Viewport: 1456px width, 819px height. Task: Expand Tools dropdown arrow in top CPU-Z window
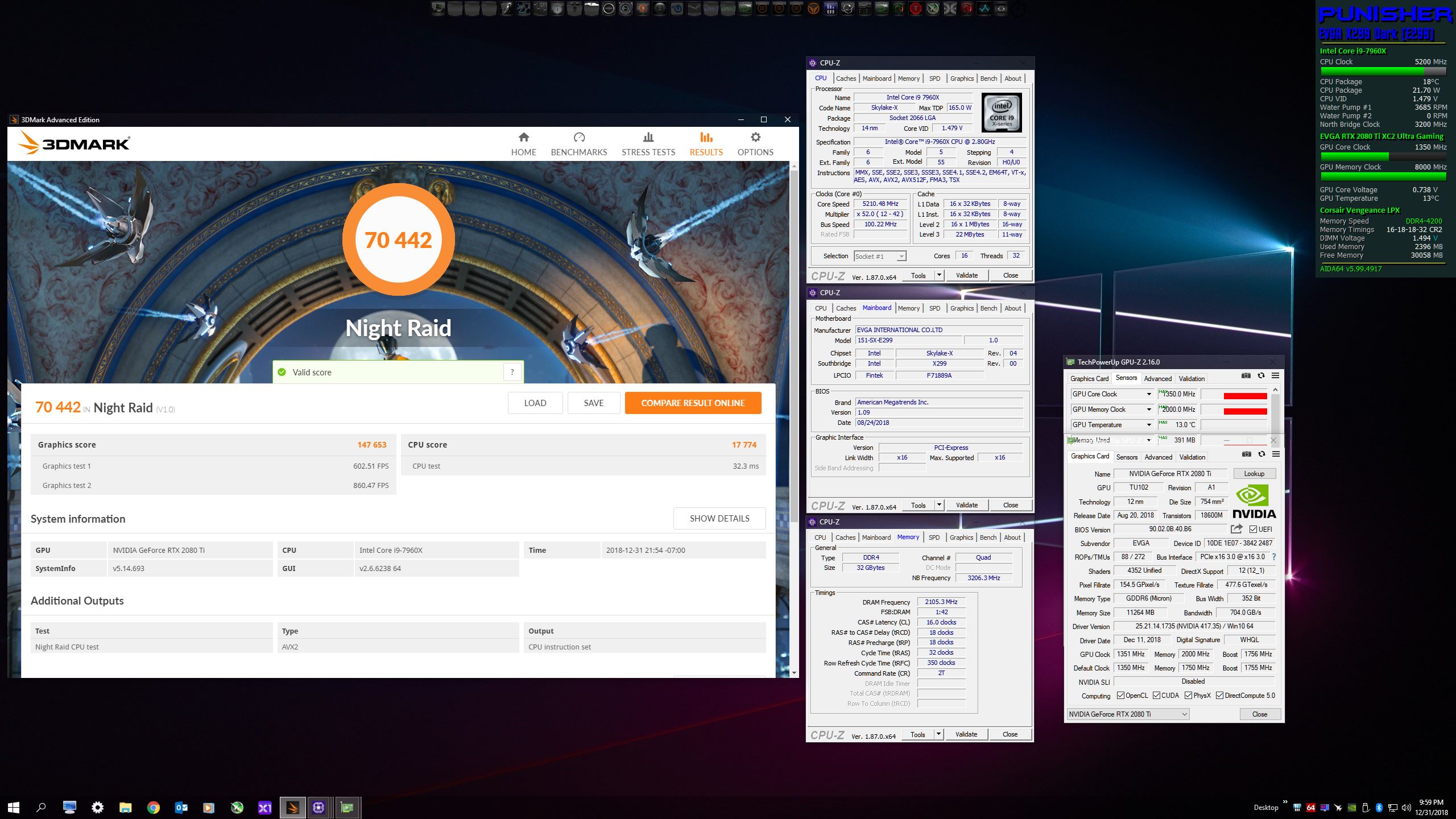tap(939, 275)
